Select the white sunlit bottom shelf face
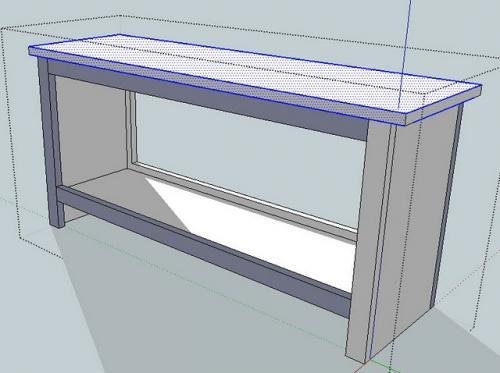 click(267, 233)
